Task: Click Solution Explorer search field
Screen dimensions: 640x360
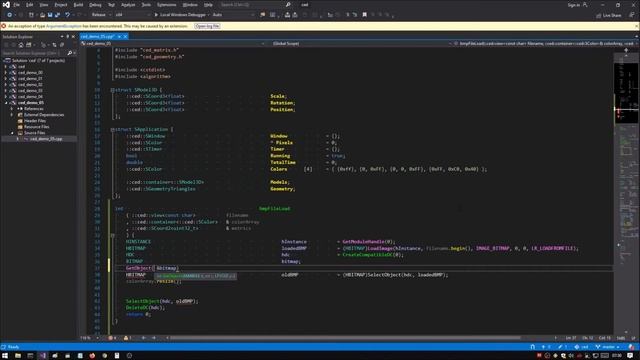Action: 33,53
